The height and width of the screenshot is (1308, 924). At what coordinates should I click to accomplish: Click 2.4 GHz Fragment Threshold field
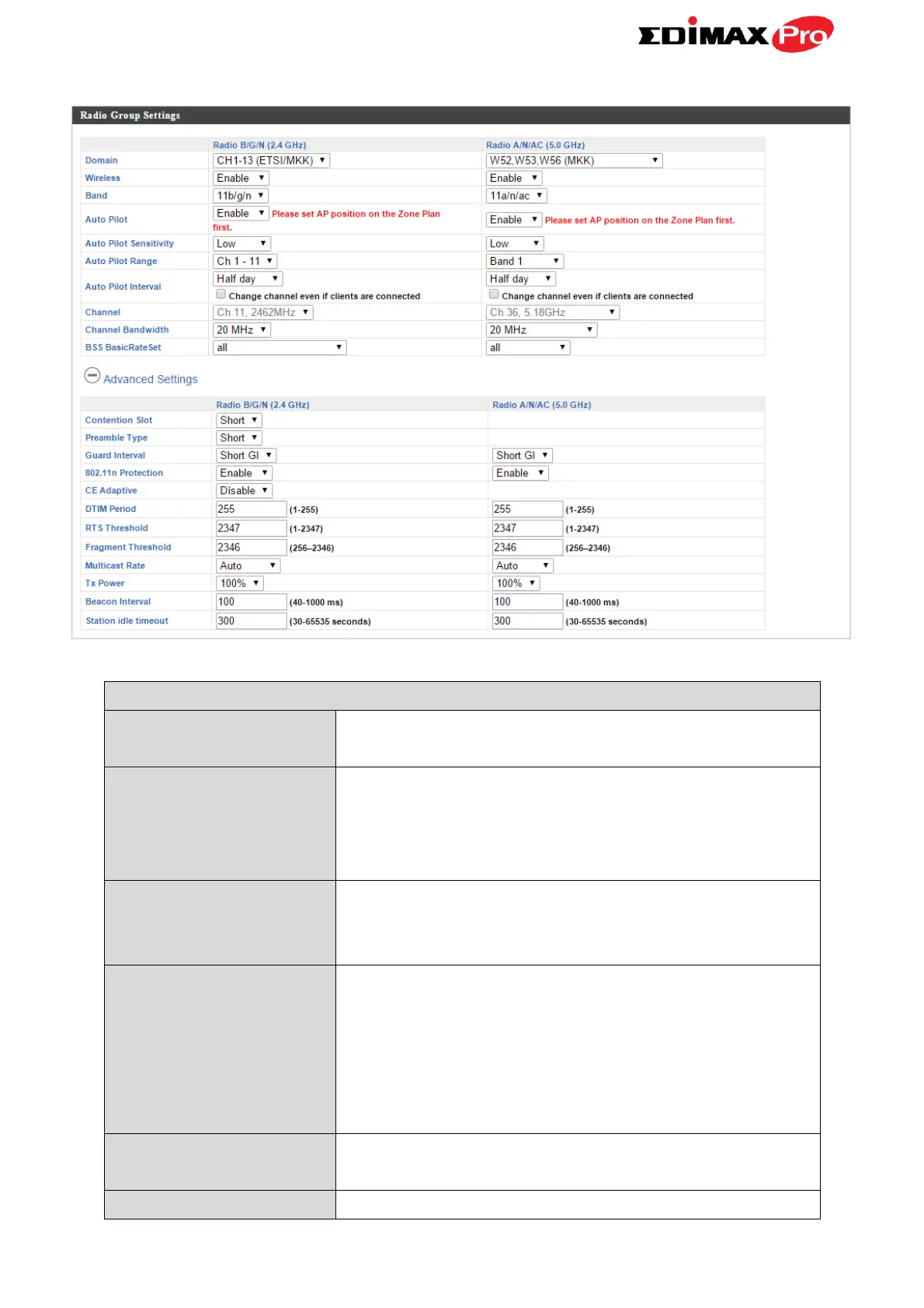tap(251, 548)
